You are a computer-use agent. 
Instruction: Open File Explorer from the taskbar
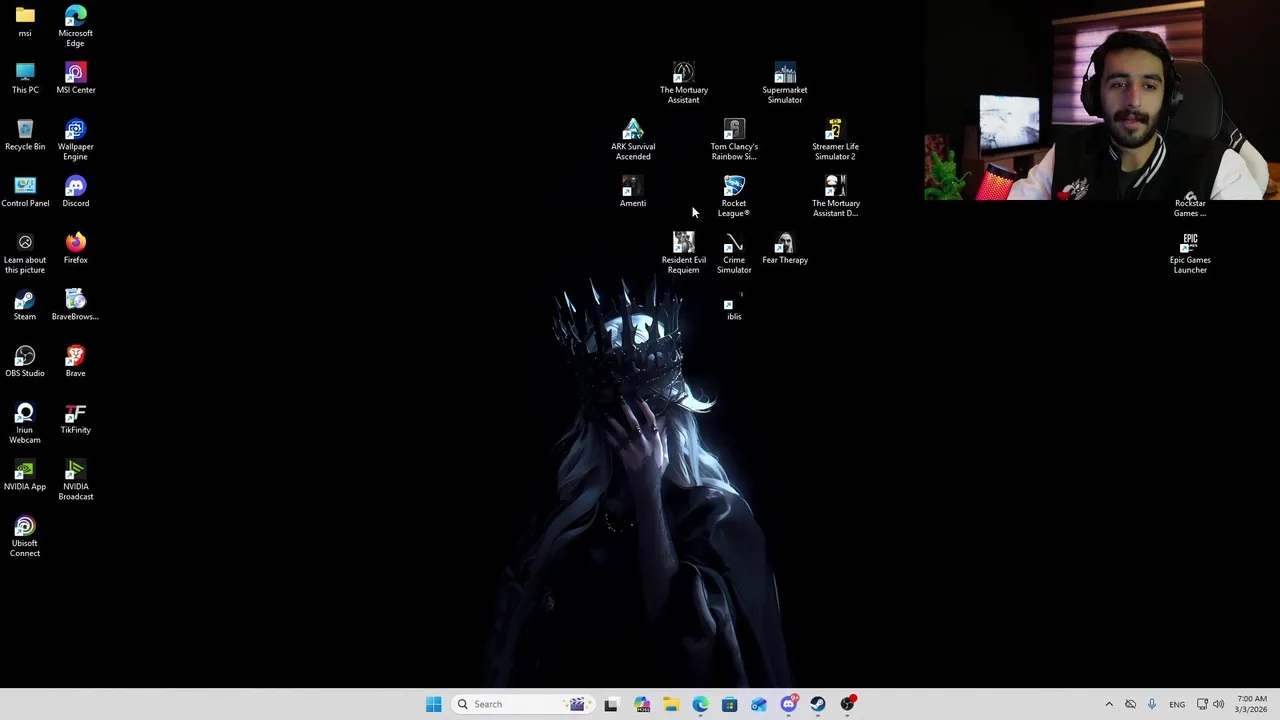tap(670, 704)
